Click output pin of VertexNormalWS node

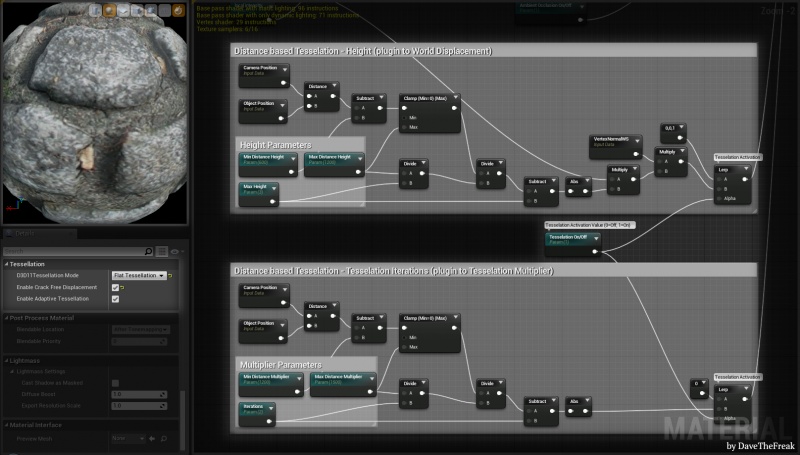(x=636, y=154)
